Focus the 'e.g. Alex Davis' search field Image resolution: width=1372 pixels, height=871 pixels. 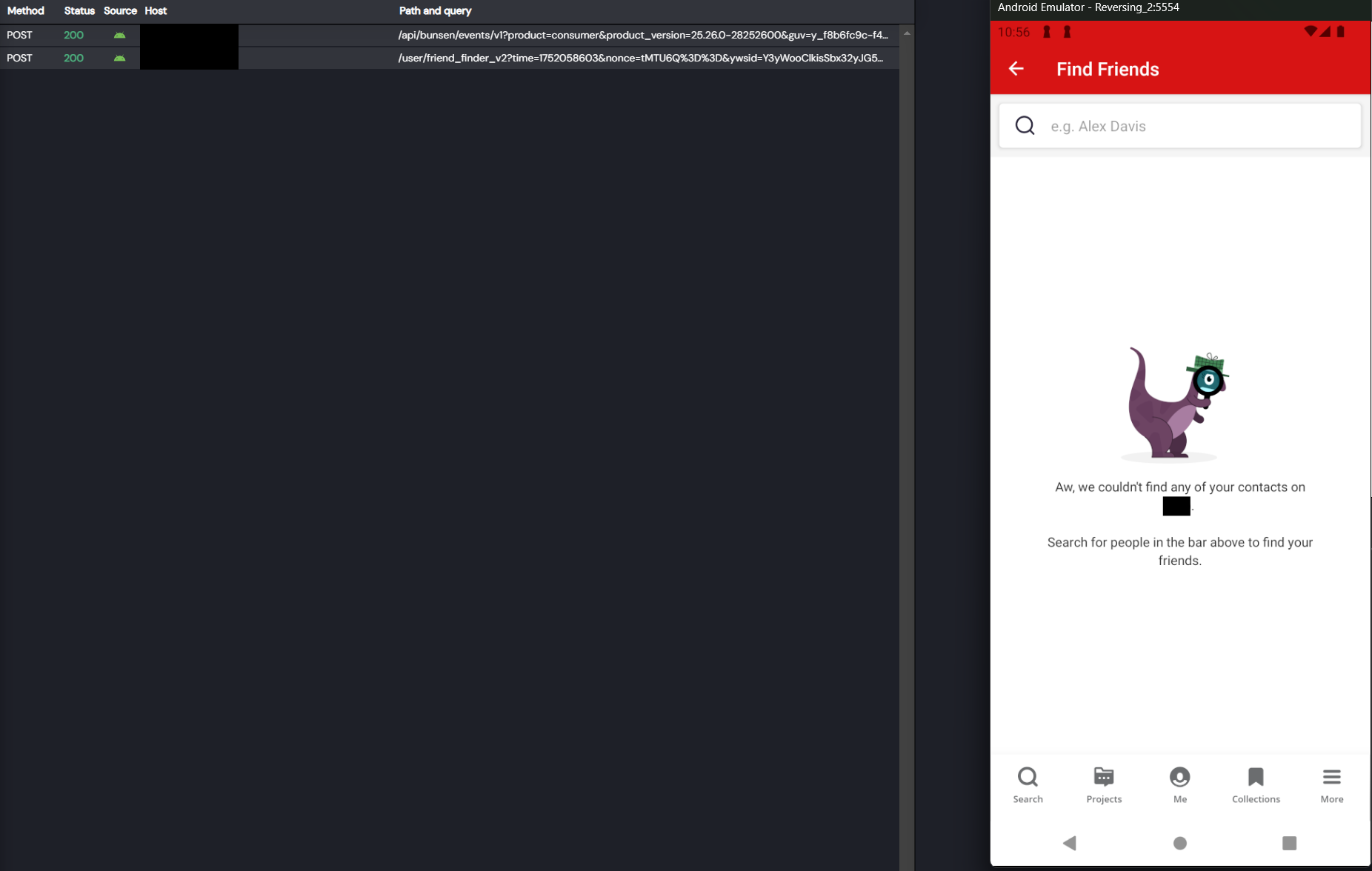(1179, 126)
